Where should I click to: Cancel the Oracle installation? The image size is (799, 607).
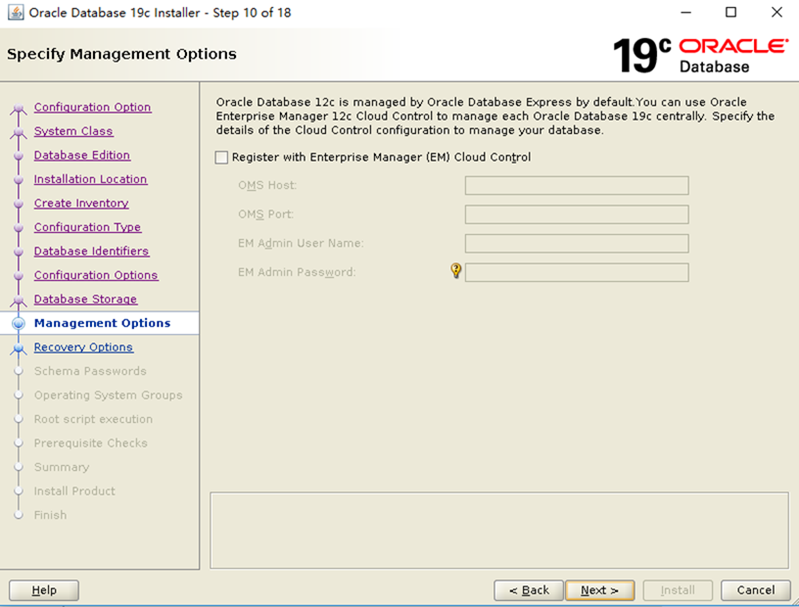pyautogui.click(x=756, y=590)
